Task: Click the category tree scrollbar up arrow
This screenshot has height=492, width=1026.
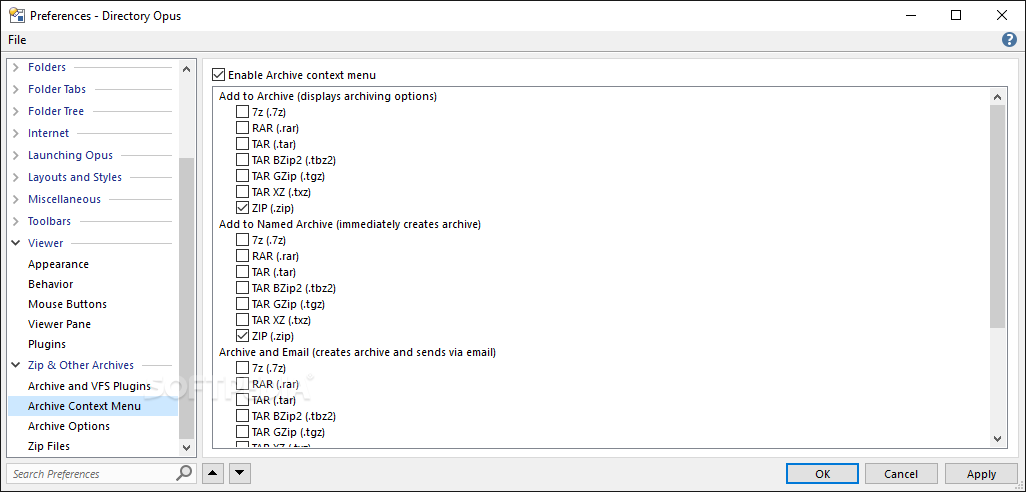Action: tap(186, 69)
